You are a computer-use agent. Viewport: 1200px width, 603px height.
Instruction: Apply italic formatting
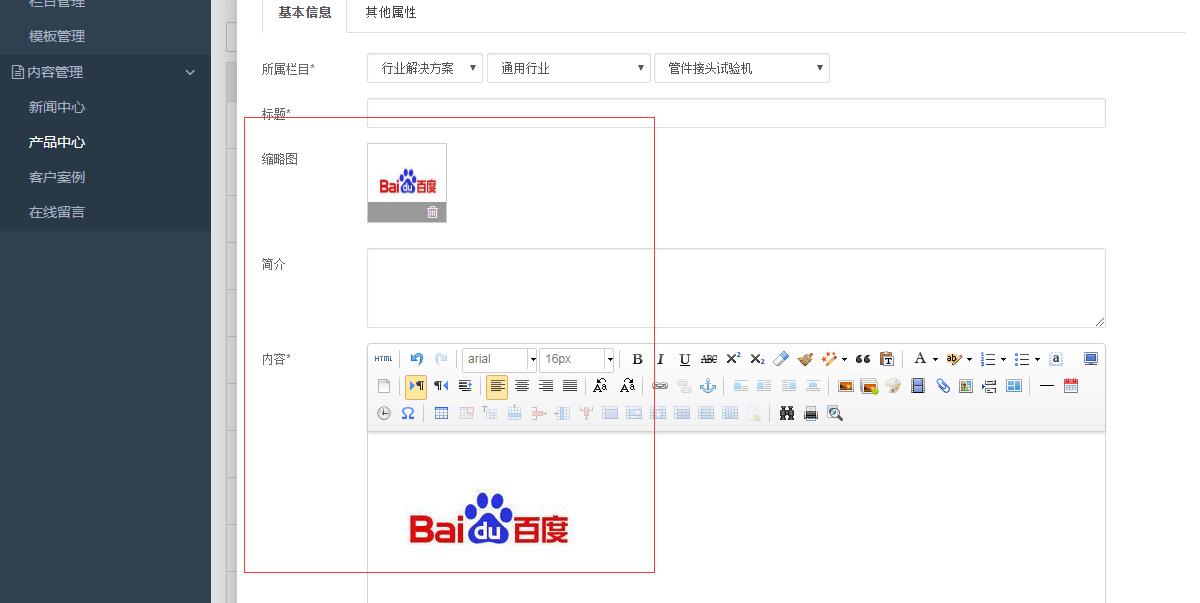point(660,359)
